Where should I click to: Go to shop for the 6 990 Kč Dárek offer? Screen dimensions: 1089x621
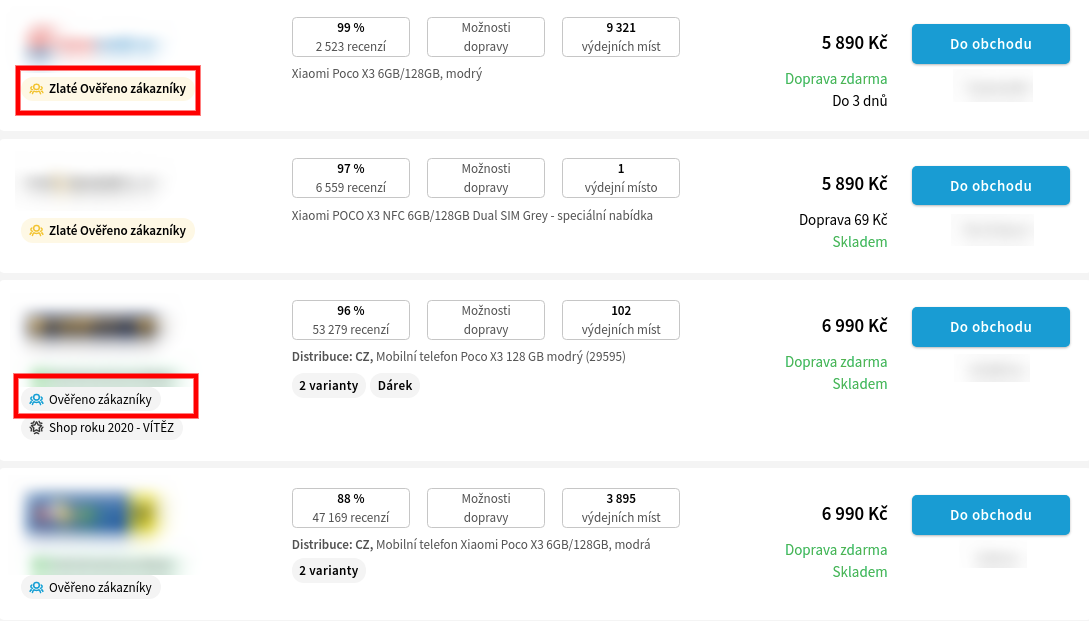click(990, 326)
